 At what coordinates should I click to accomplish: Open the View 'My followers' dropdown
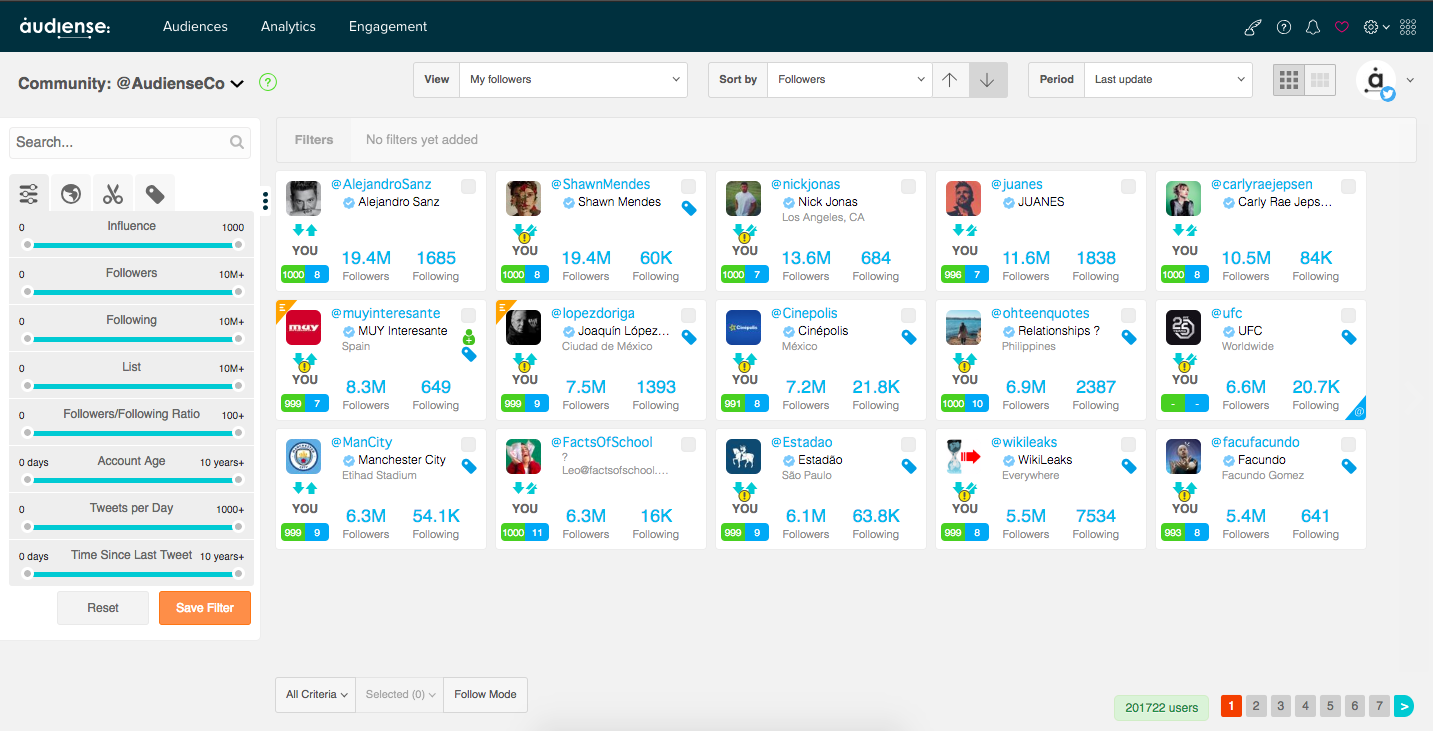(x=572, y=80)
